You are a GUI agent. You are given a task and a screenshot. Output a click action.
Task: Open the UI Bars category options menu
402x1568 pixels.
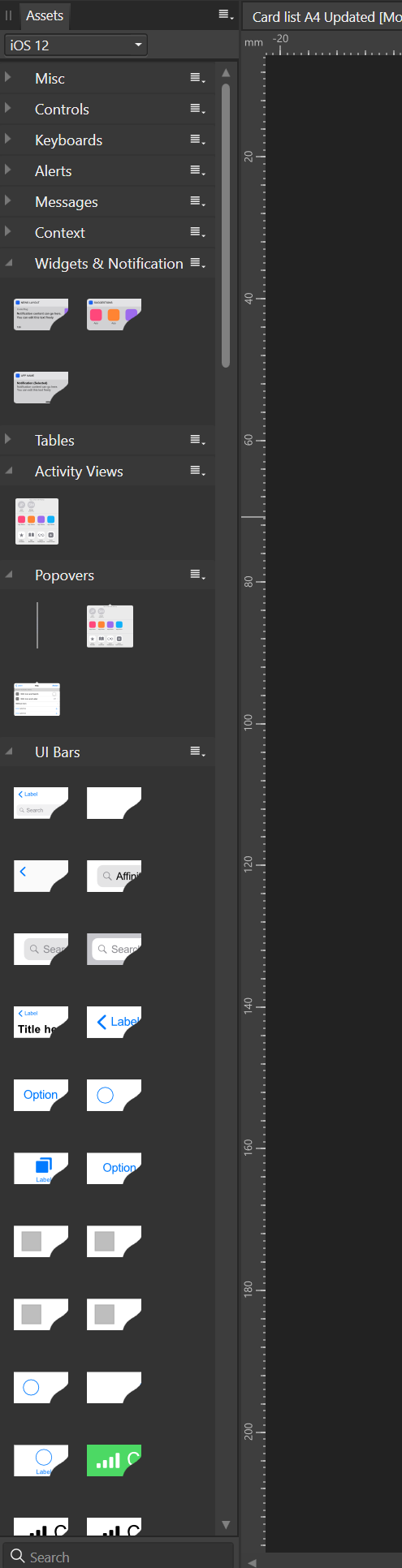(x=197, y=752)
